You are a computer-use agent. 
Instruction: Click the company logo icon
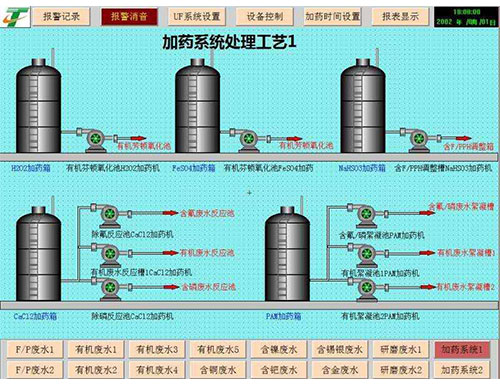click(15, 17)
